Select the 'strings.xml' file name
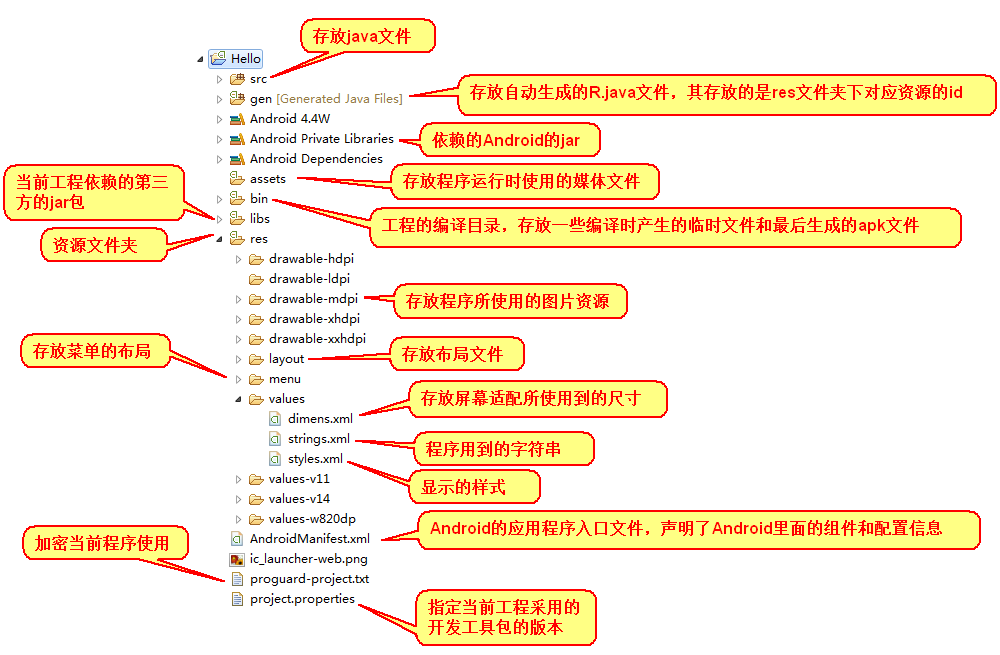The width and height of the screenshot is (1000, 655). (x=318, y=439)
